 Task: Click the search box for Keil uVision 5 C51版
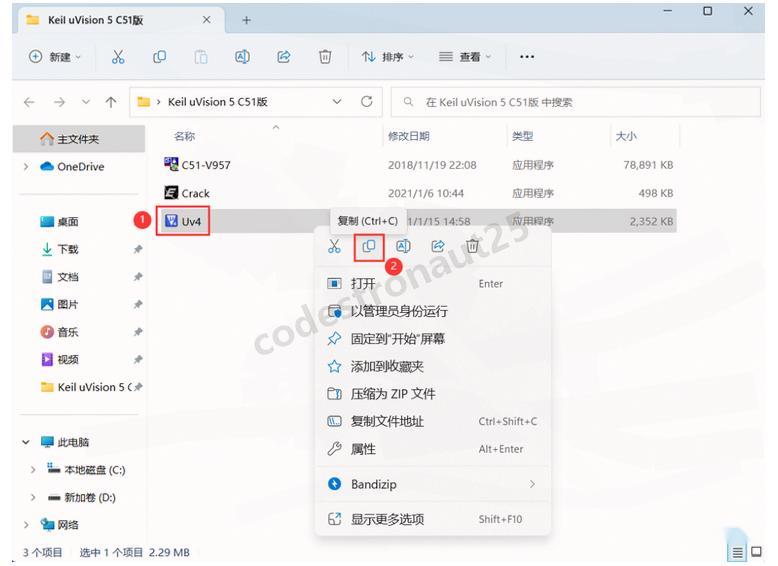576,102
